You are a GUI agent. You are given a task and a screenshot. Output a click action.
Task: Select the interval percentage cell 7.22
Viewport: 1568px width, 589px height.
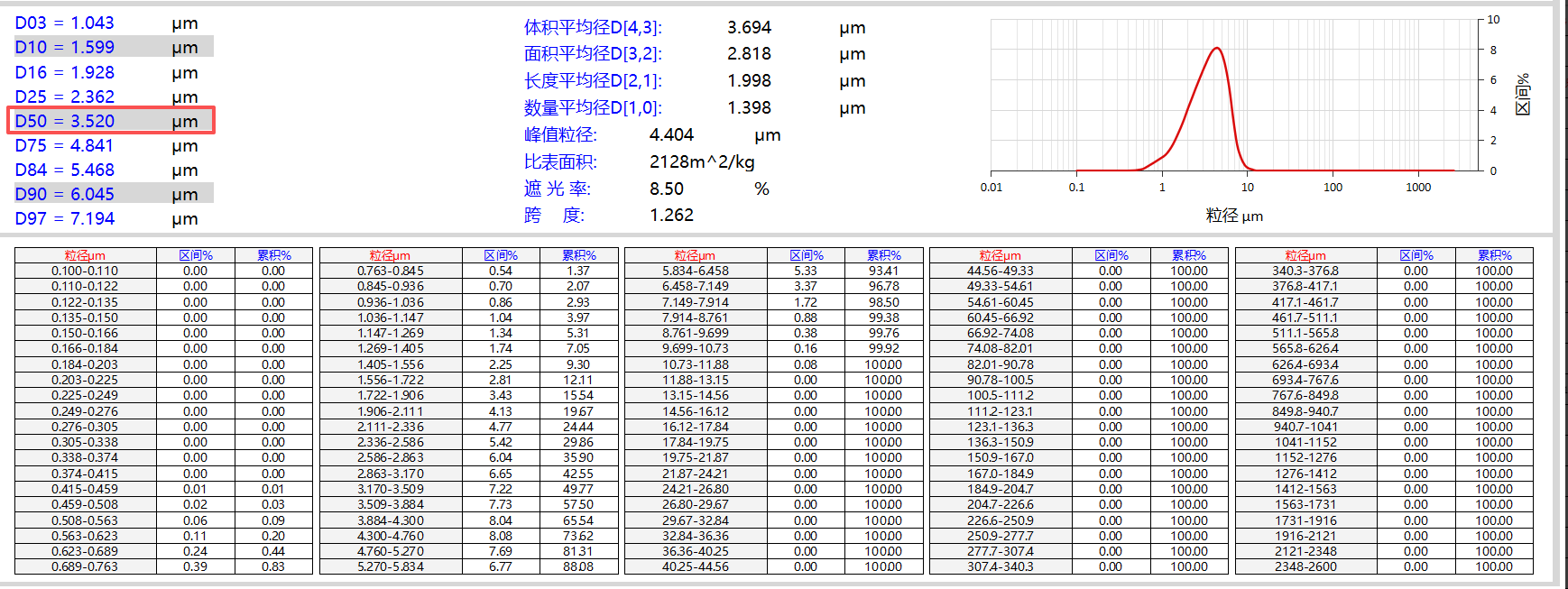[501, 489]
